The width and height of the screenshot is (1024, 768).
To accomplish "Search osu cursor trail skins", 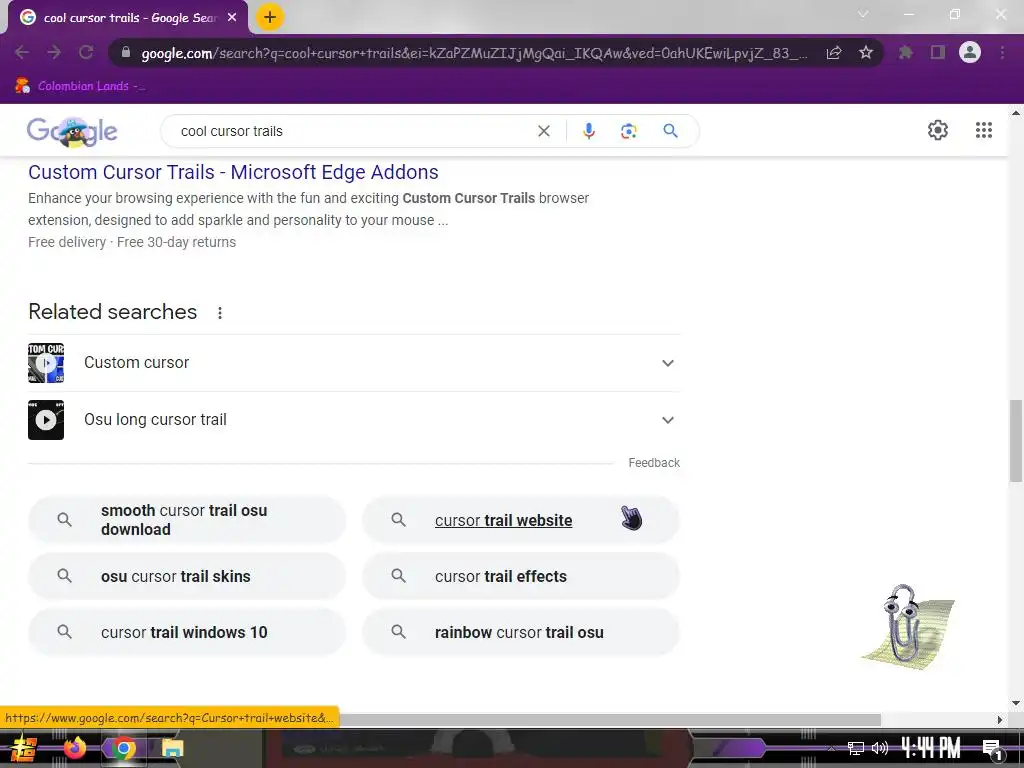I will (x=187, y=576).
